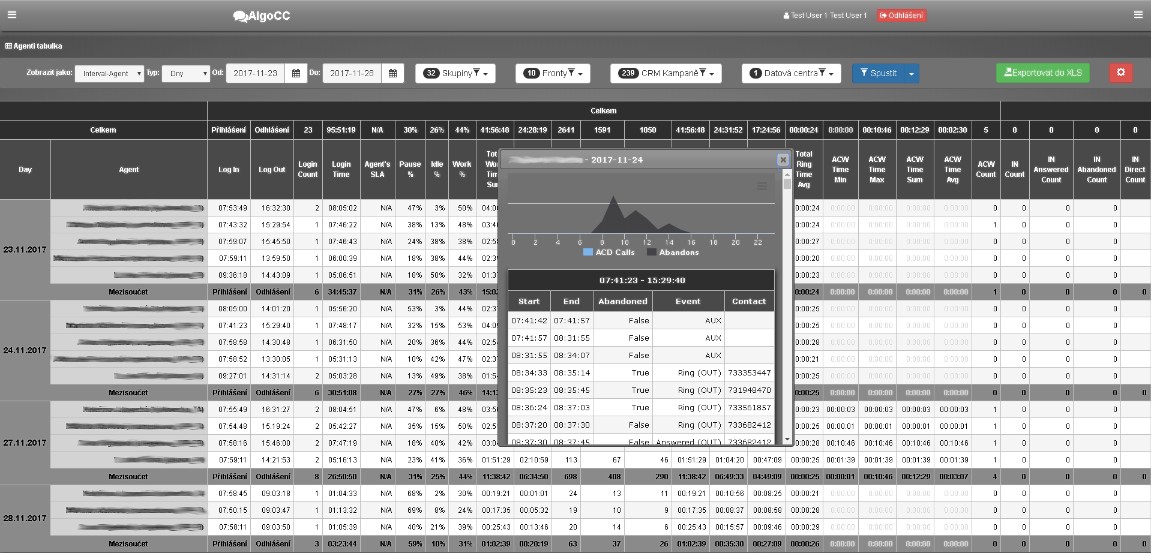This screenshot has width=1151, height=553.
Task: Toggle Abandons series in chart legend
Action: pyautogui.click(x=670, y=252)
